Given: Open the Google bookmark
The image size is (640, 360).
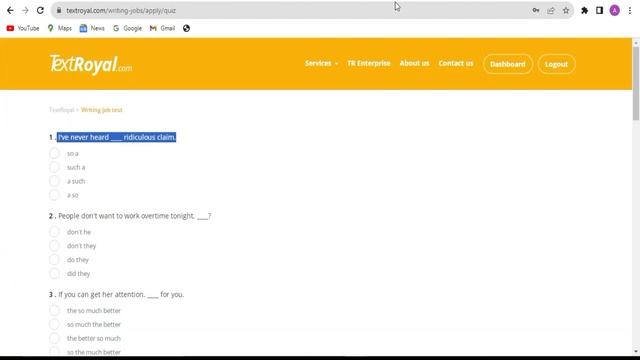Looking at the screenshot, I should tap(127, 28).
